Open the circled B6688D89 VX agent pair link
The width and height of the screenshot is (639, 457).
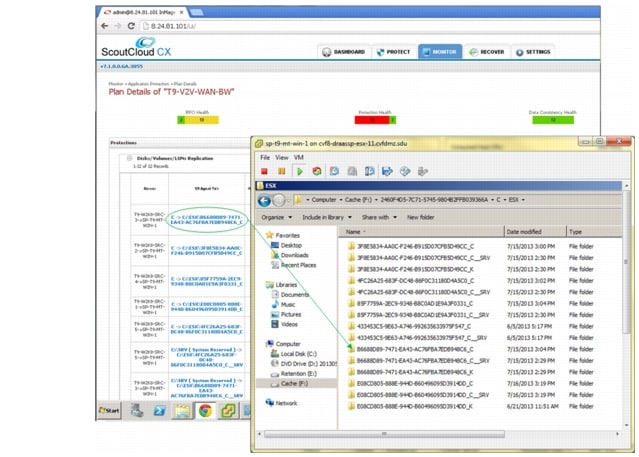pyautogui.click(x=207, y=220)
